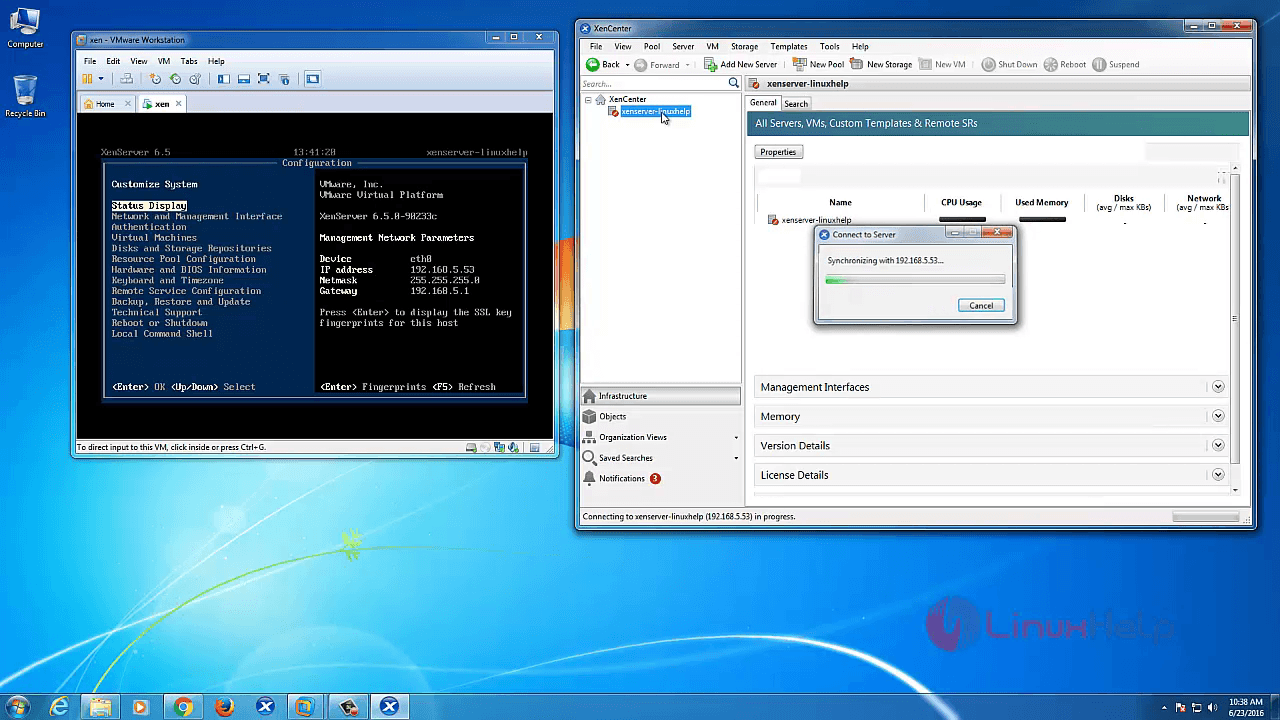This screenshot has height=720, width=1280.
Task: Click the synchronizing progress bar
Action: (915, 281)
